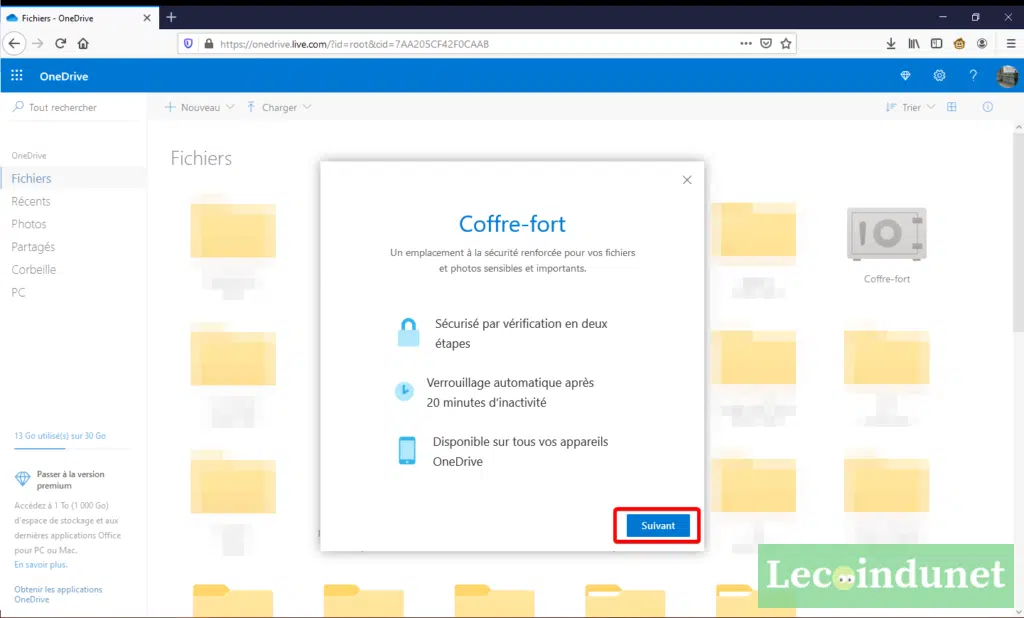Viewport: 1024px width, 618px height.
Task: Switch the view layout with the grid icon
Action: [x=952, y=107]
